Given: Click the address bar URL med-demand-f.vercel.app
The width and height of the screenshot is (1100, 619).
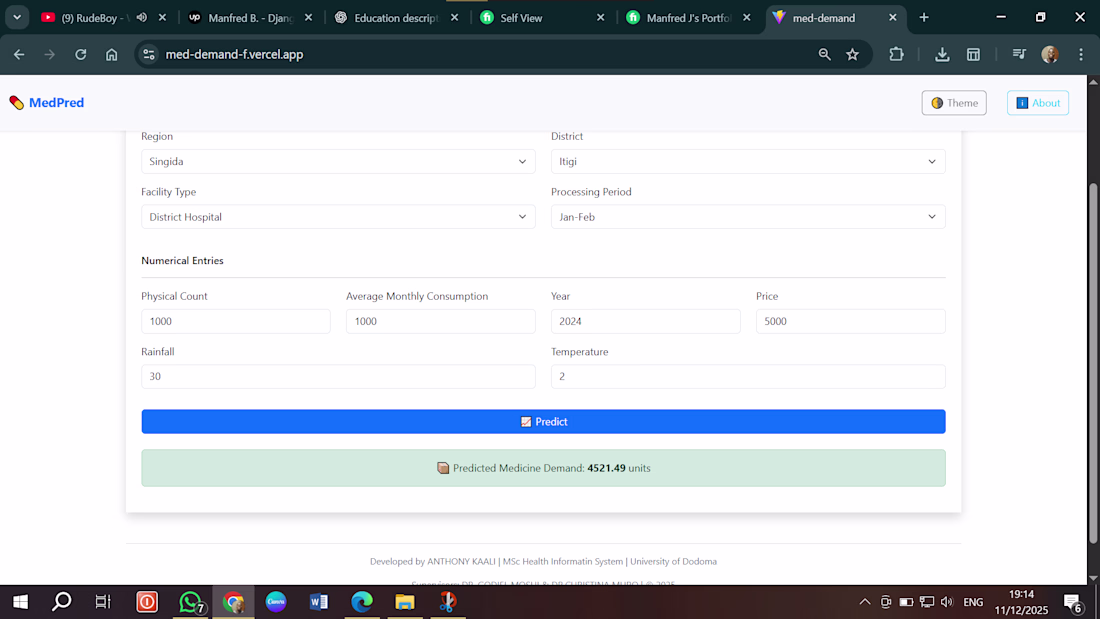Looking at the screenshot, I should 234,54.
